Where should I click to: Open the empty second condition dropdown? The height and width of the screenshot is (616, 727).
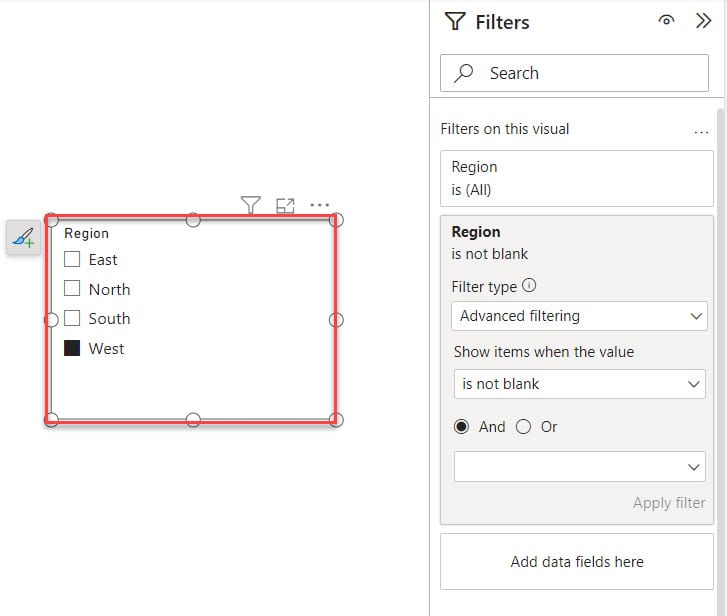pyautogui.click(x=580, y=467)
